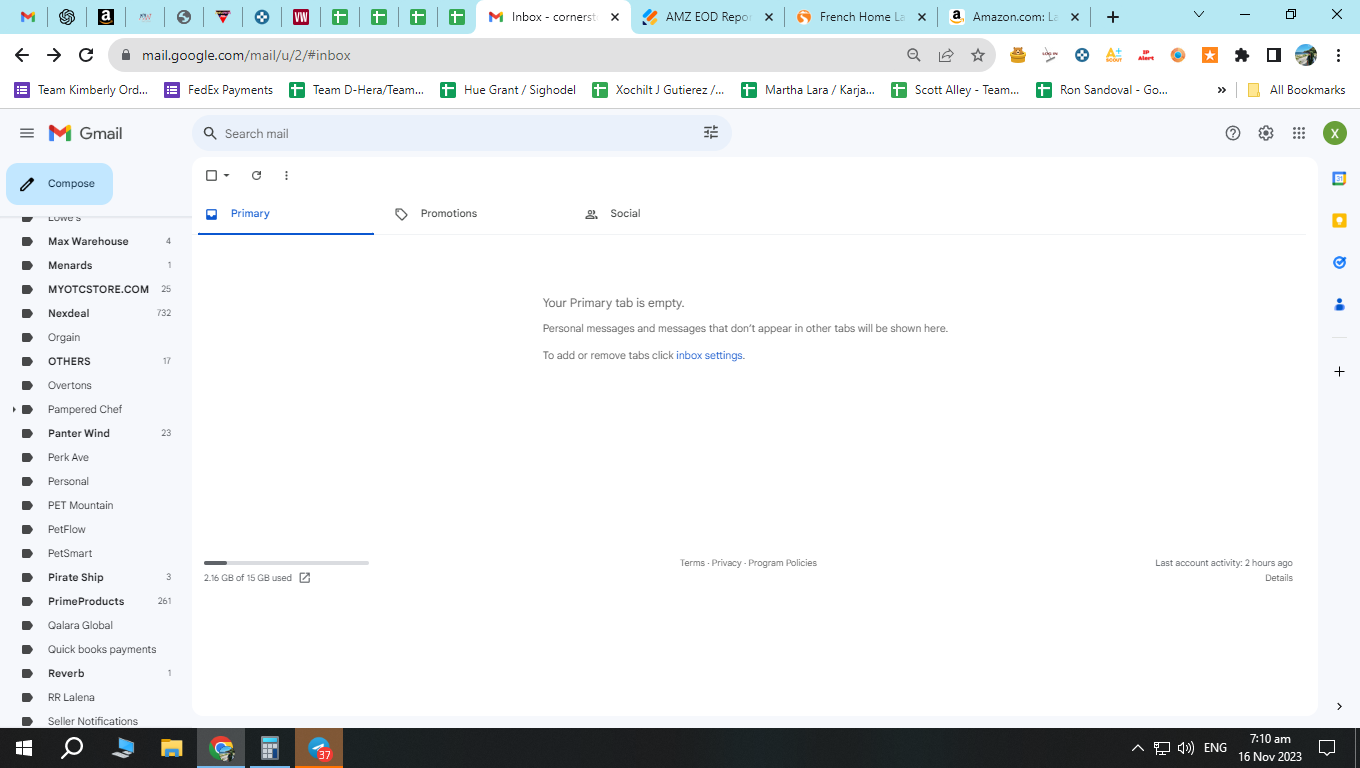Viewport: 1360px width, 768px height.
Task: Switch to AMZ EOD Report tab
Action: click(708, 17)
